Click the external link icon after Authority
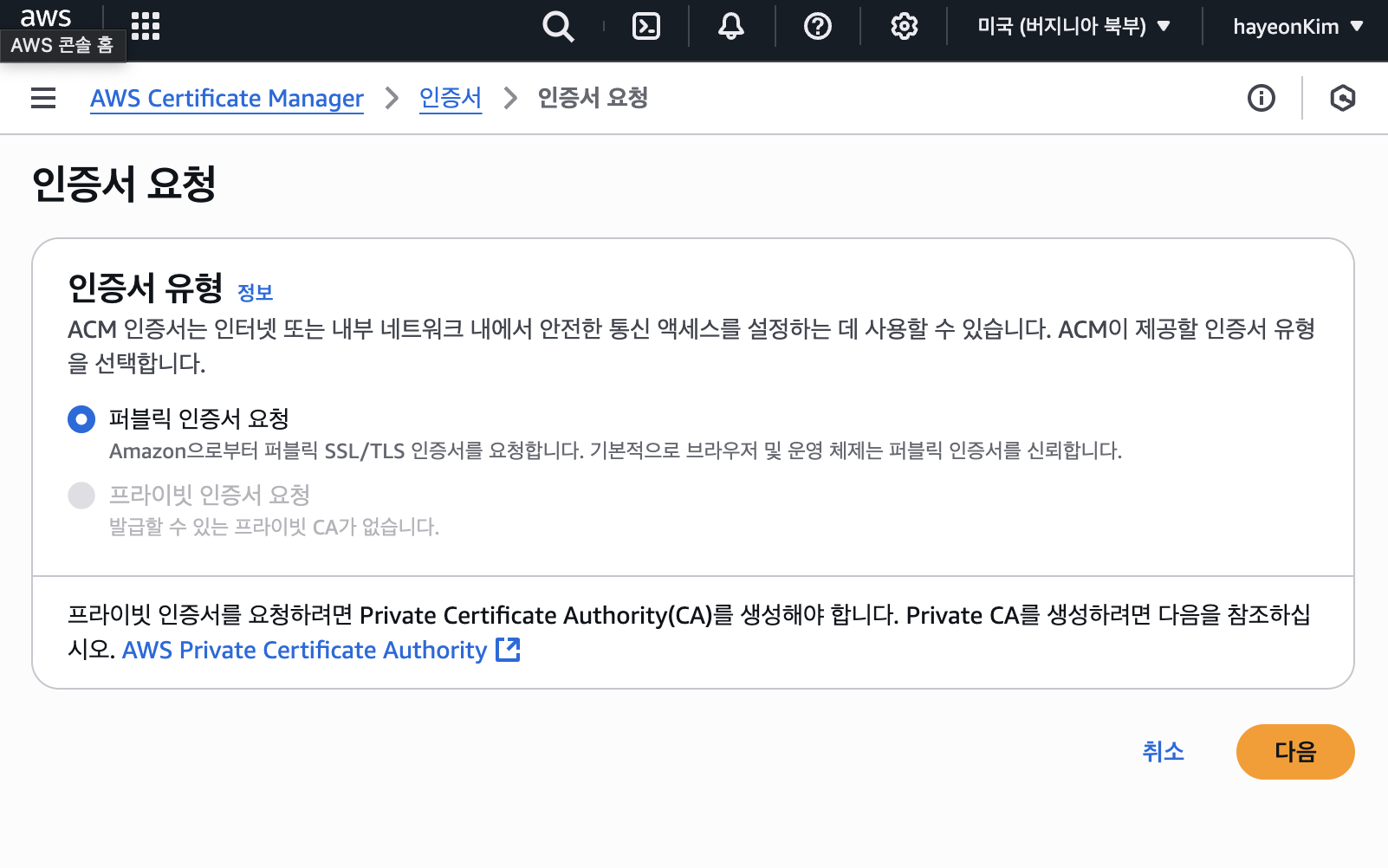Screen dimensions: 1388x868 pyautogui.click(x=508, y=650)
